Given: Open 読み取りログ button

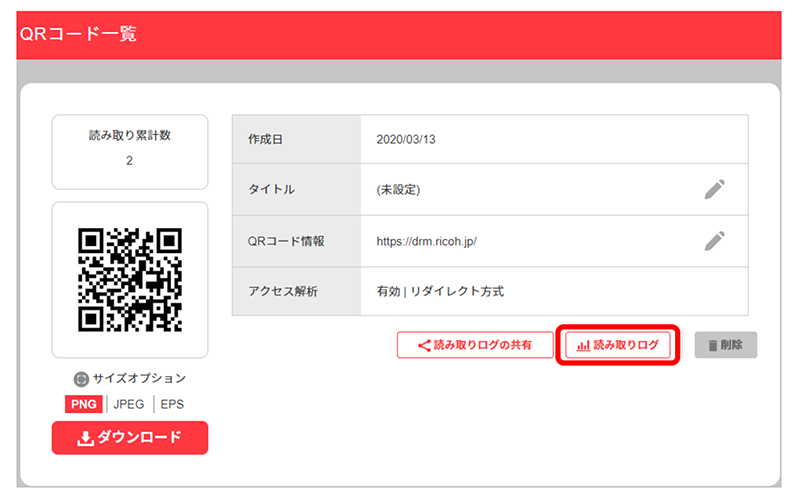Looking at the screenshot, I should pyautogui.click(x=618, y=345).
